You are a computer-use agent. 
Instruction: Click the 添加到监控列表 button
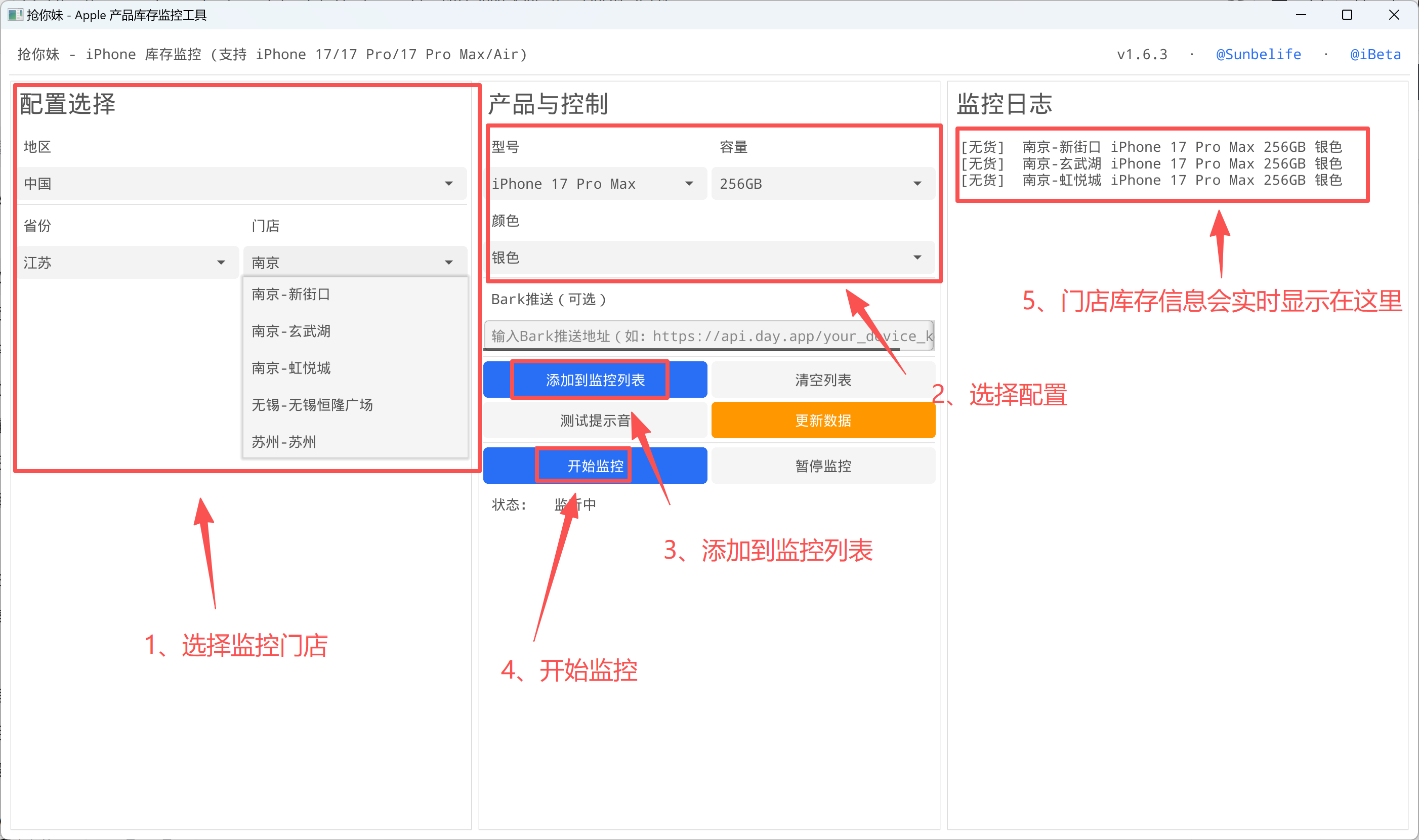(x=594, y=380)
